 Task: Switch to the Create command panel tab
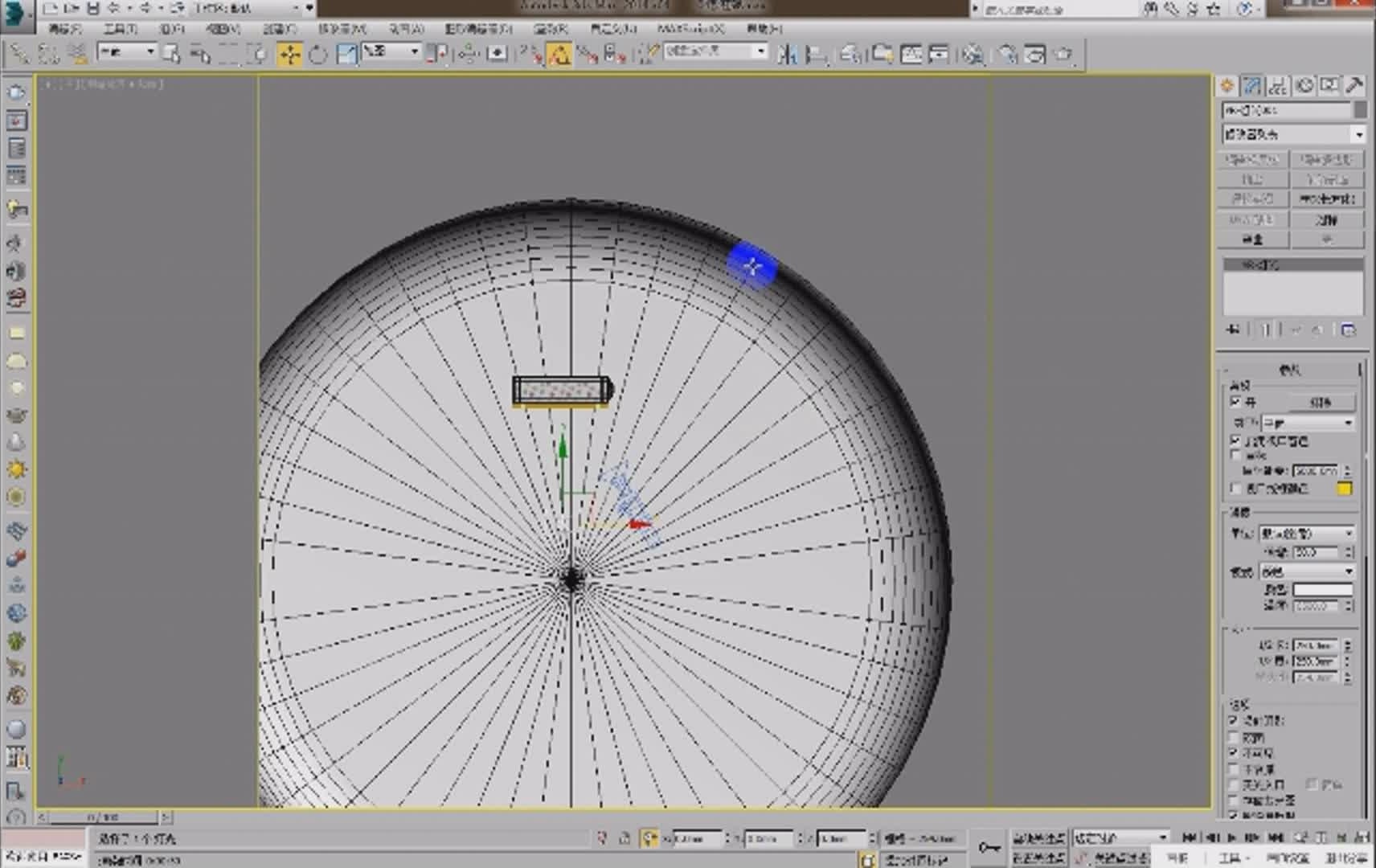[x=1227, y=85]
